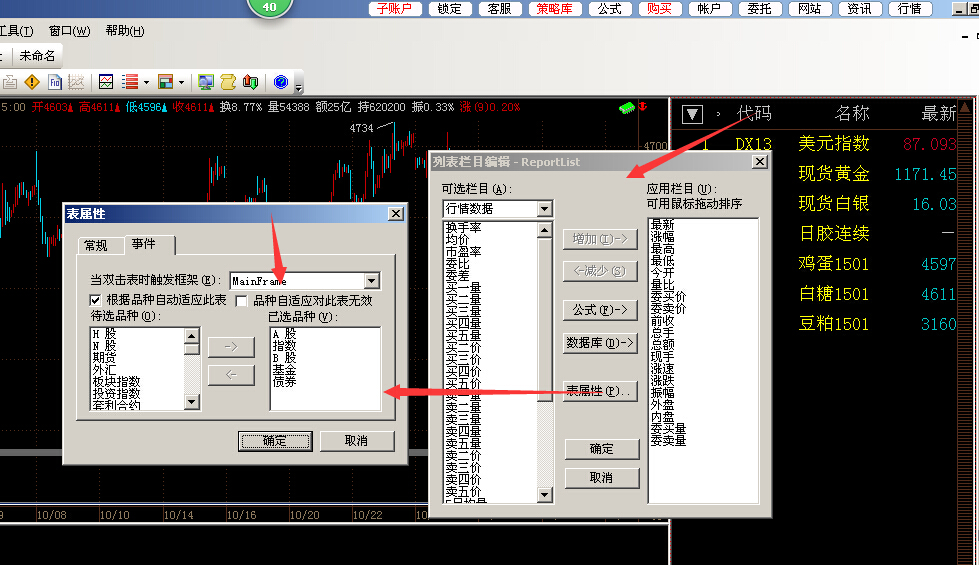Click the red-green dual line chart icon

pyautogui.click(x=106, y=82)
